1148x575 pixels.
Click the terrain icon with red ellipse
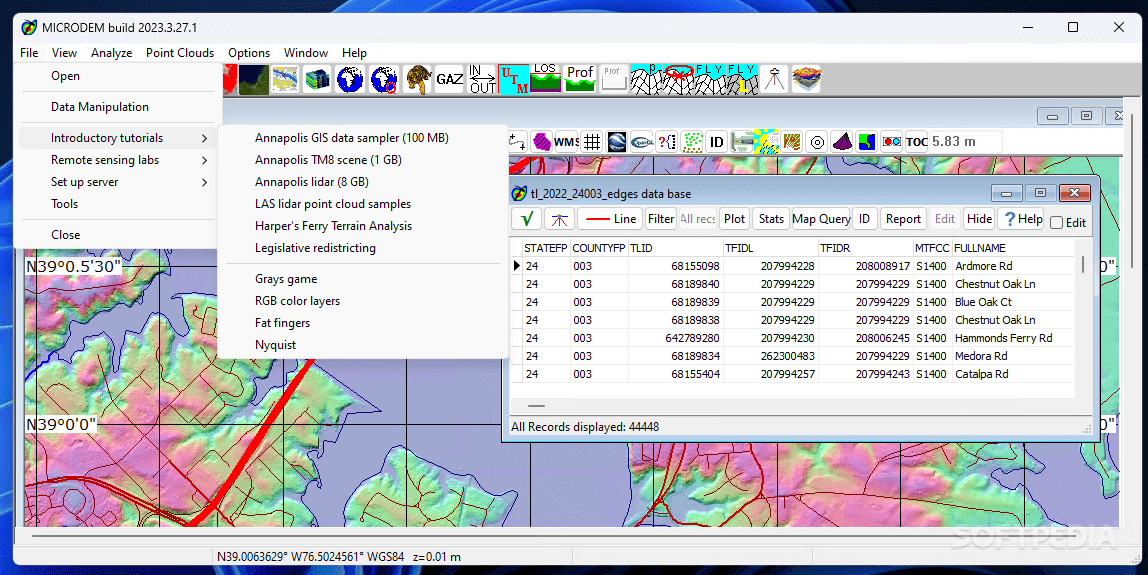coord(678,79)
